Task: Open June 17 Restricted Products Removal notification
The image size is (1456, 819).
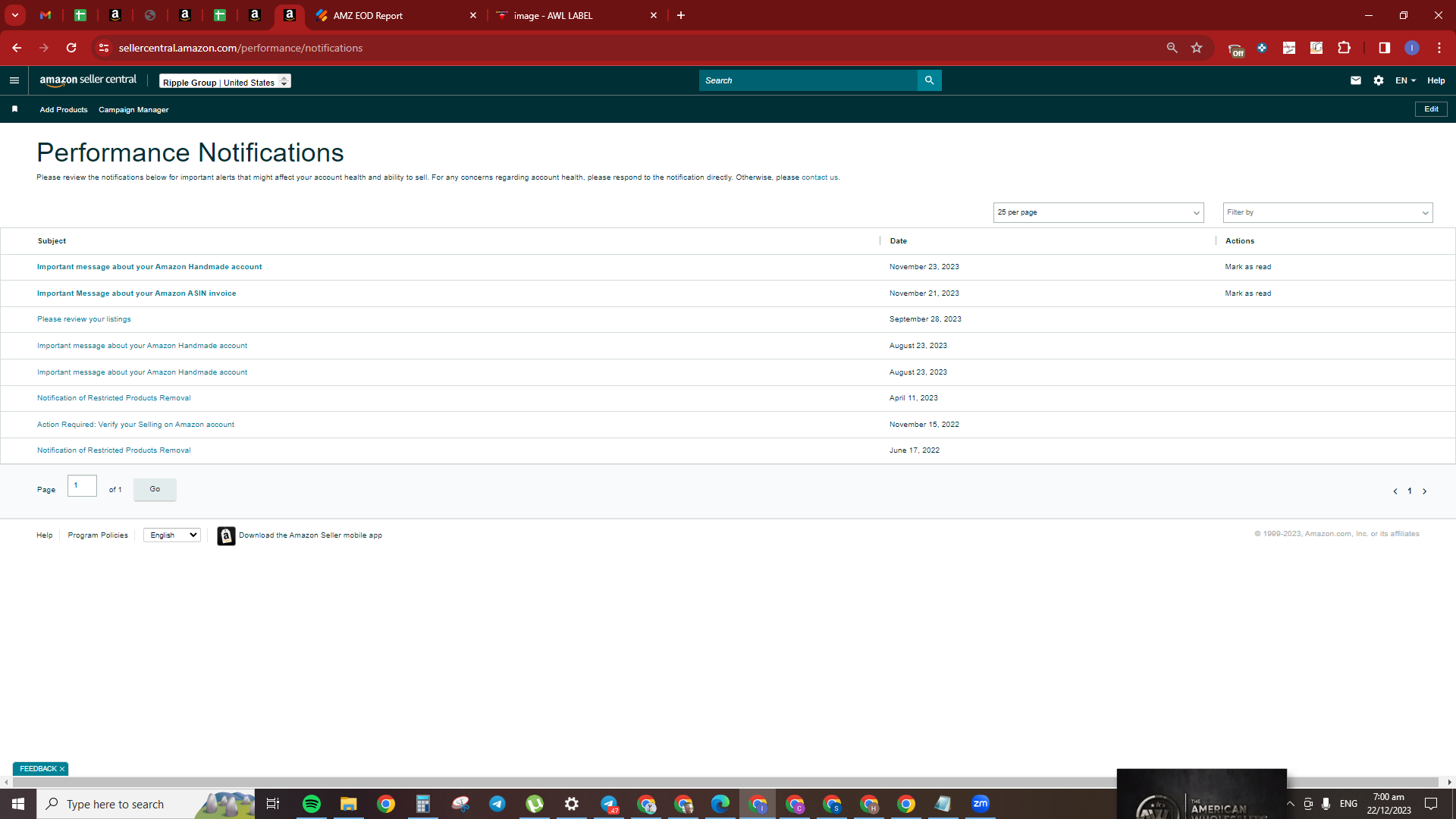Action: click(114, 450)
